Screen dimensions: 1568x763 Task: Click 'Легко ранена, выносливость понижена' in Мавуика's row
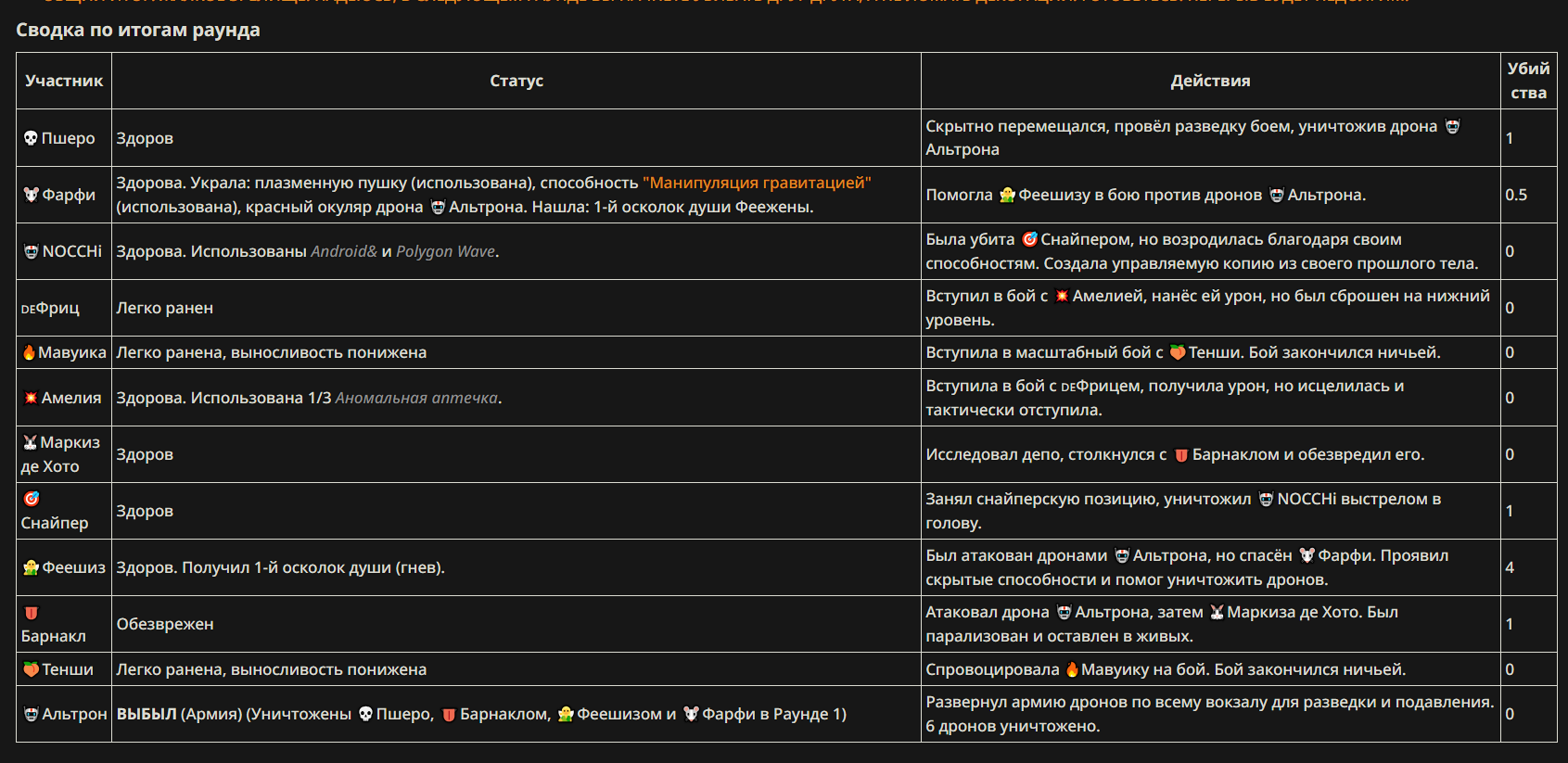click(272, 352)
